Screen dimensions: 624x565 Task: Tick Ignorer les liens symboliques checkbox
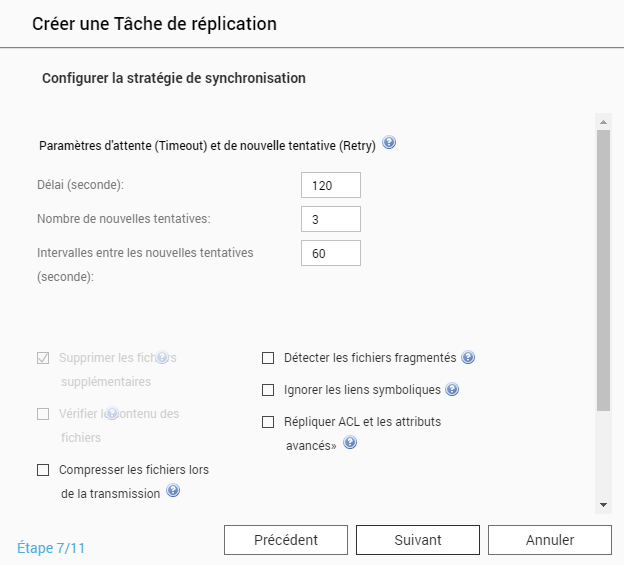tap(268, 390)
